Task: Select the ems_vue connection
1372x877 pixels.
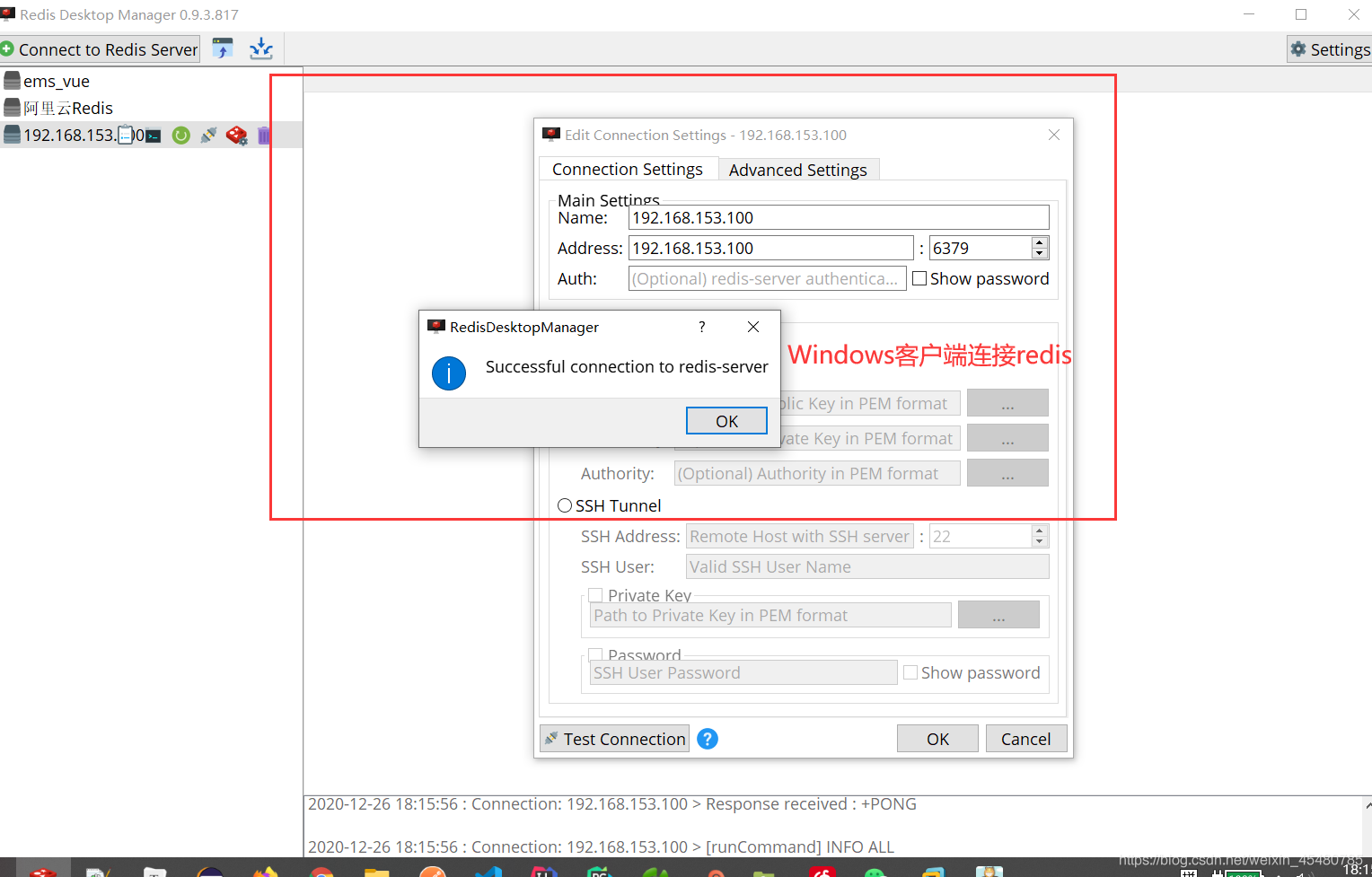Action: pyautogui.click(x=57, y=81)
